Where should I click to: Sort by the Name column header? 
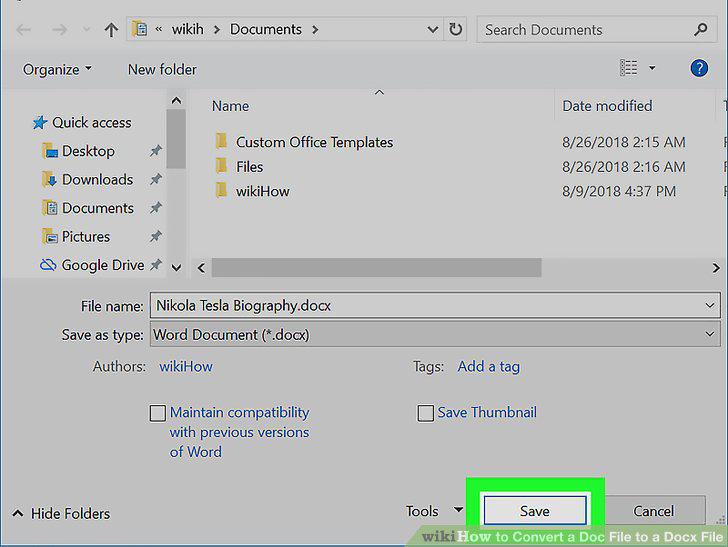point(230,106)
